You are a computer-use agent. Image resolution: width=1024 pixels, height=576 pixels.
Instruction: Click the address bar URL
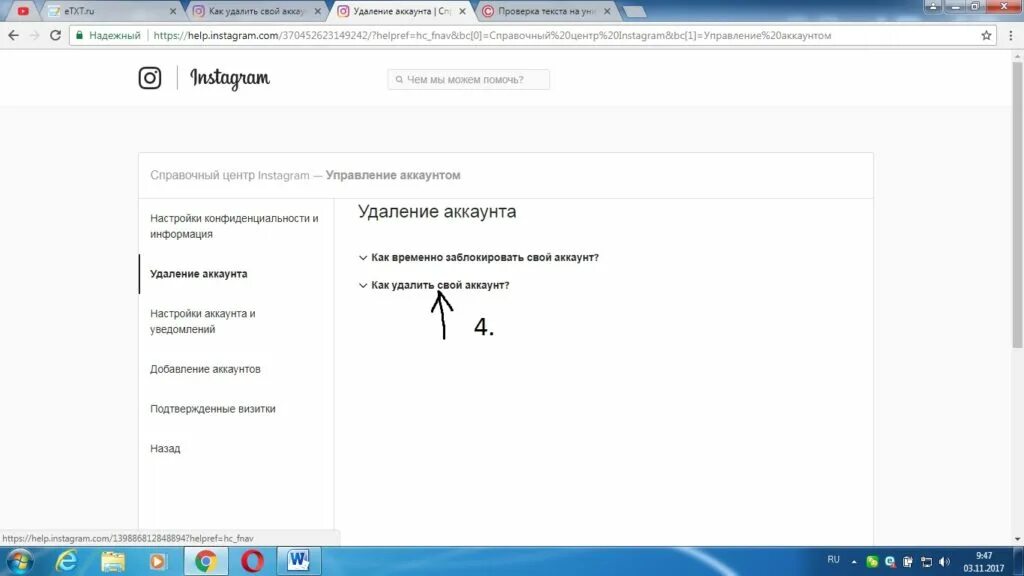[492, 35]
